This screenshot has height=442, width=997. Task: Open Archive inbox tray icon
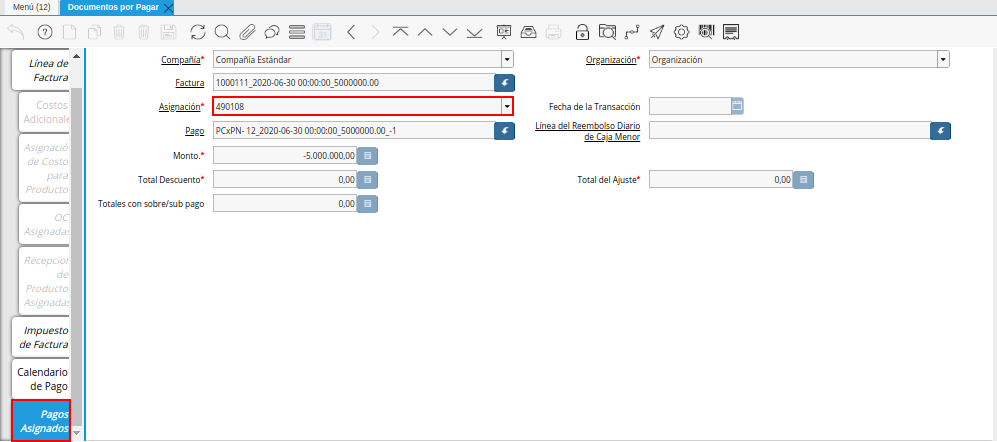[528, 32]
